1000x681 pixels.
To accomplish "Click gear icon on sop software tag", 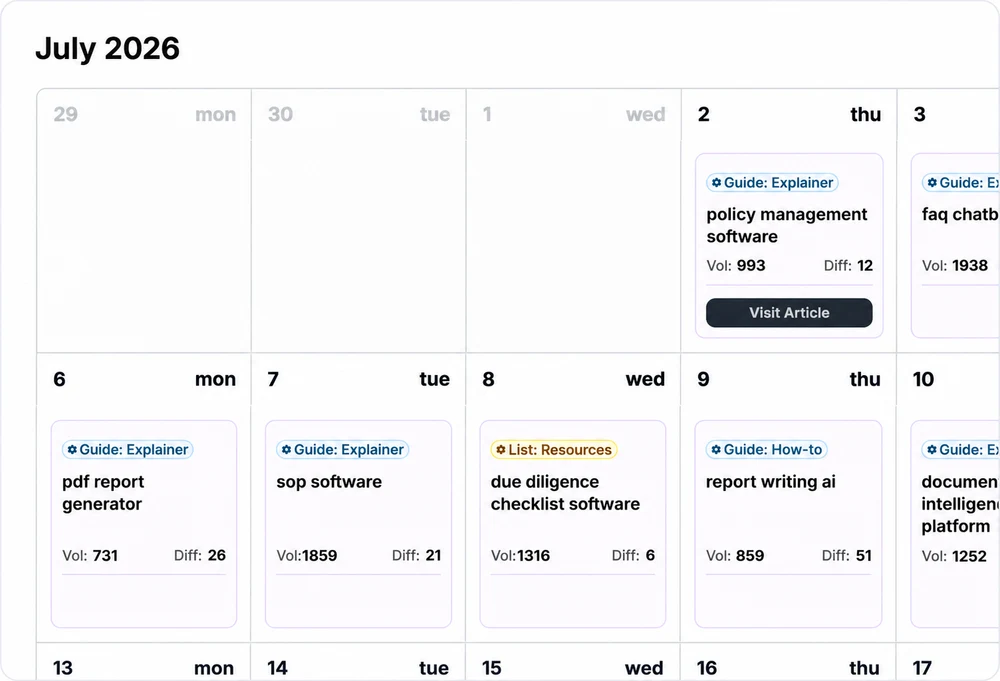I will click(286, 450).
